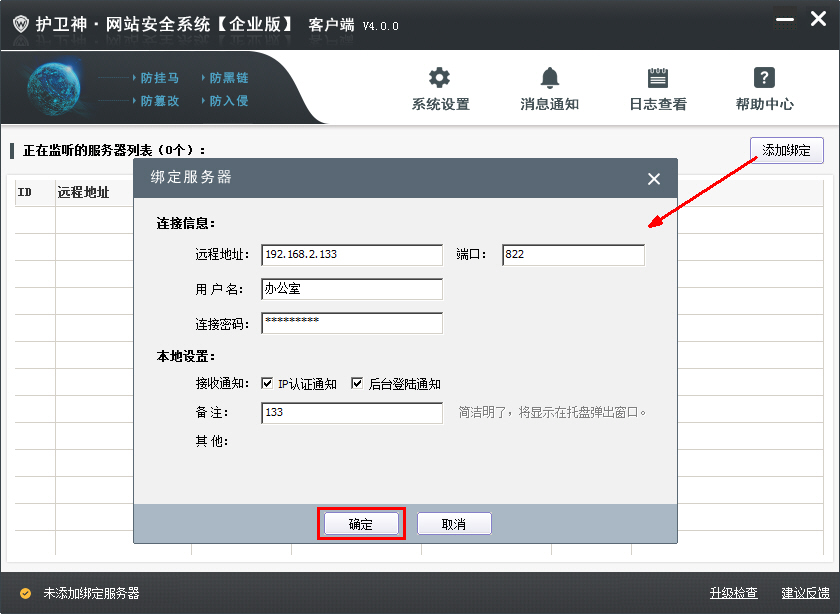Toggle IP认证通知 checkbox
Image resolution: width=840 pixels, height=614 pixels.
coord(267,383)
